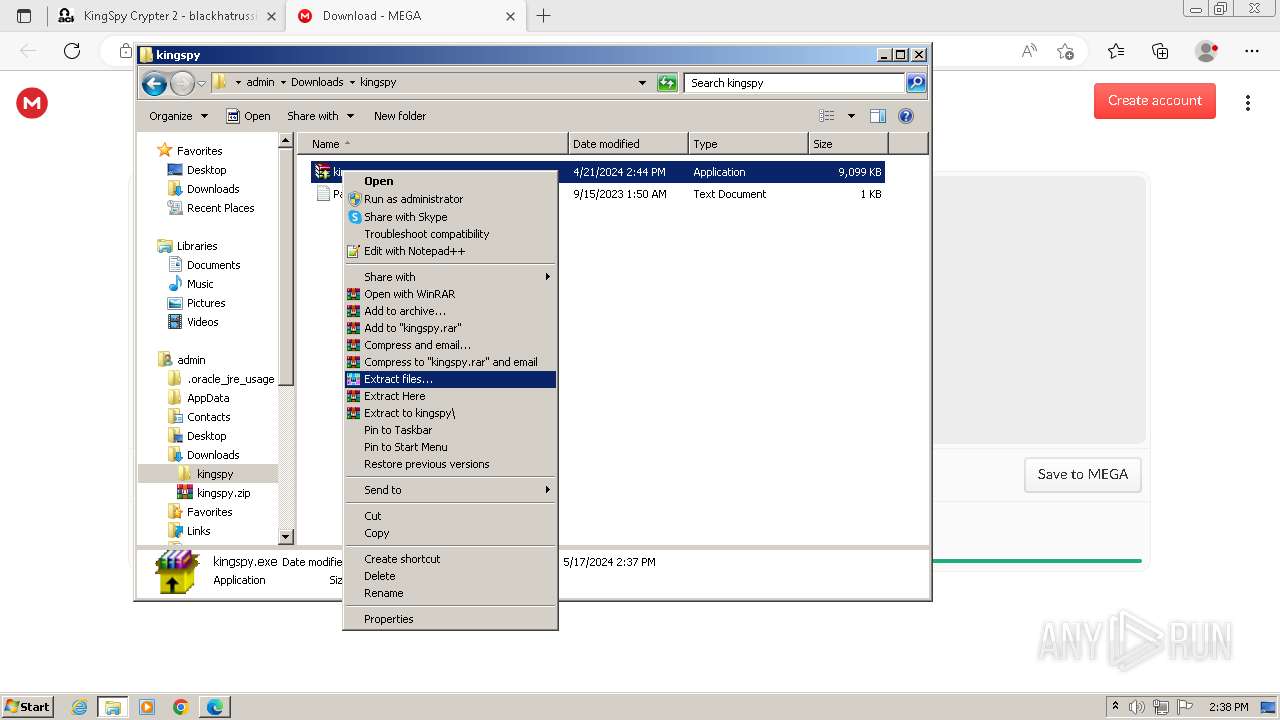Click the search magnifier in kingspy window

coord(916,83)
